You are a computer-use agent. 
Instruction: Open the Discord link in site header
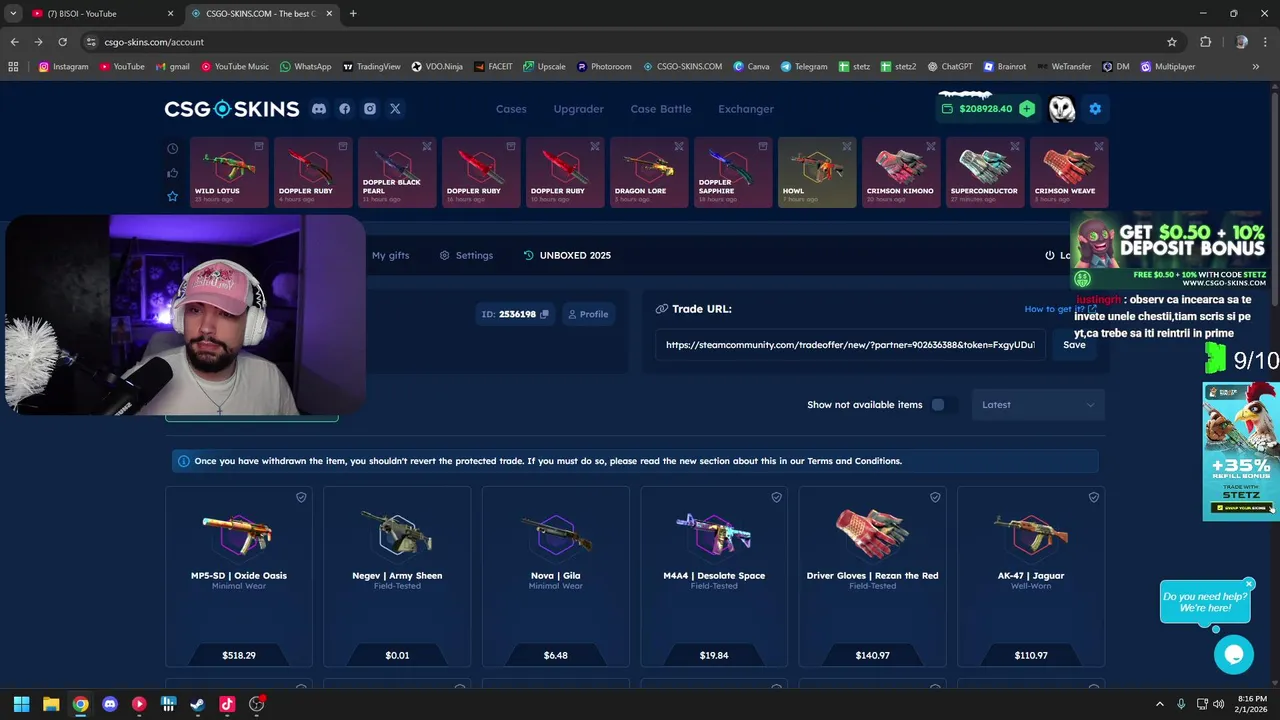coord(319,109)
